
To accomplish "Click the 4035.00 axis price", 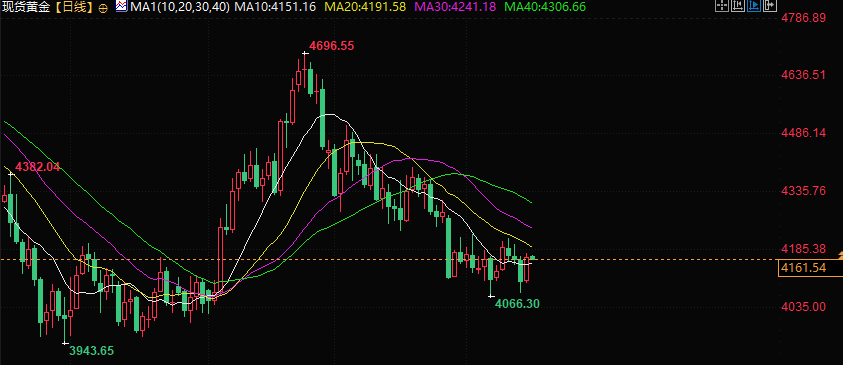I will (x=803, y=306).
